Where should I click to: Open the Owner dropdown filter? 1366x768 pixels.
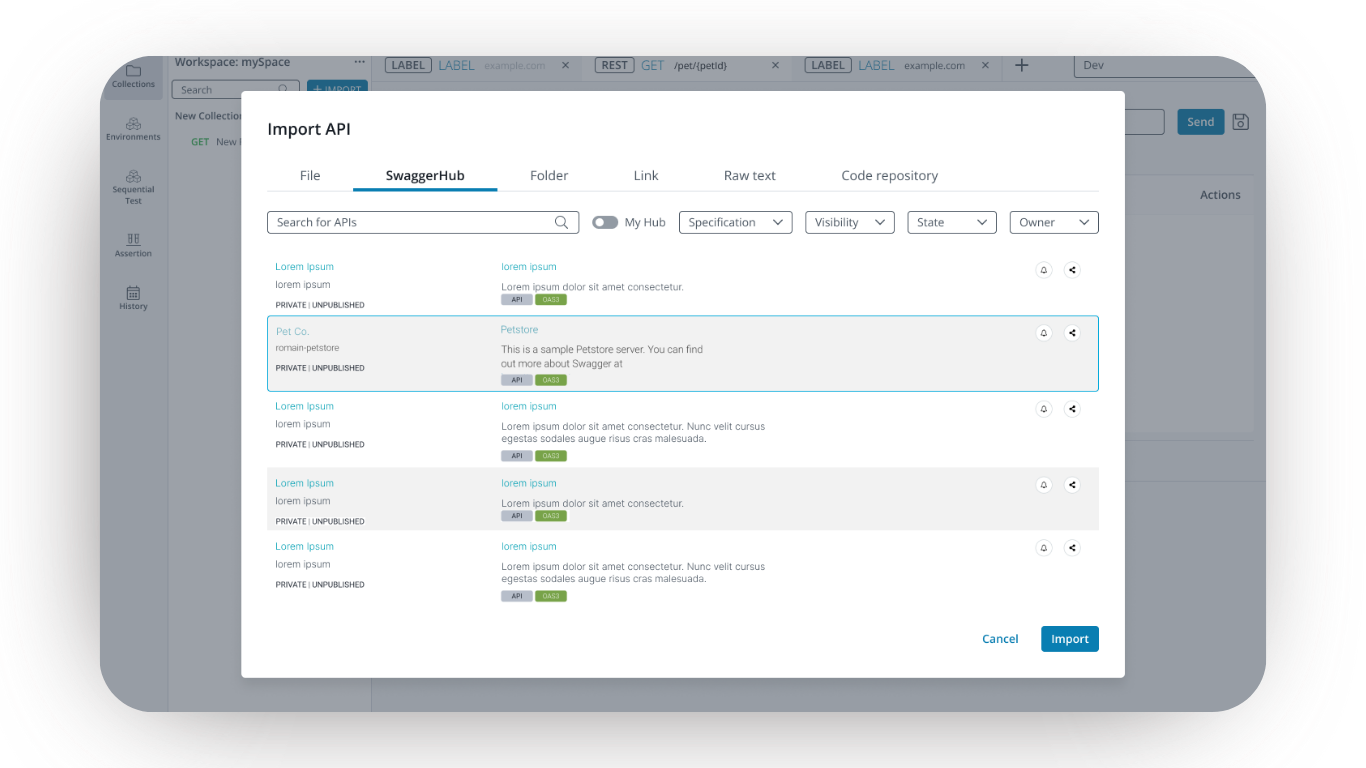[1054, 222]
